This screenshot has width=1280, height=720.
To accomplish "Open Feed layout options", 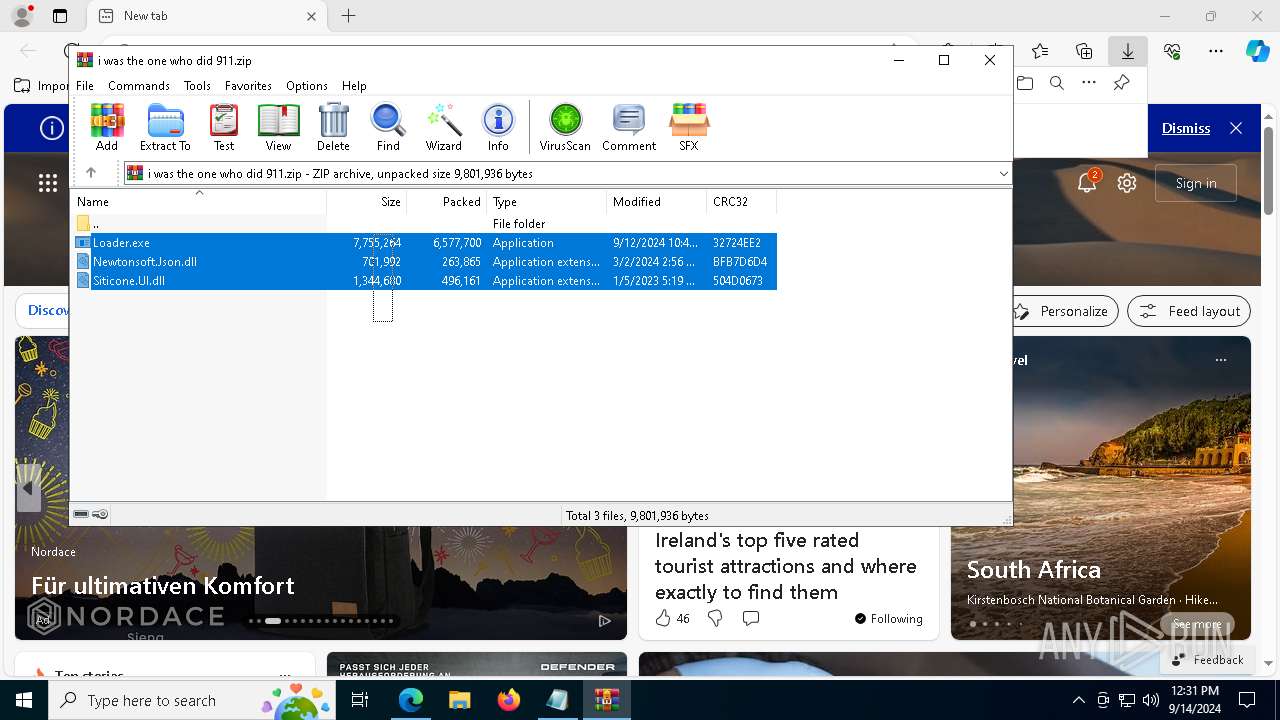I will pyautogui.click(x=1189, y=311).
